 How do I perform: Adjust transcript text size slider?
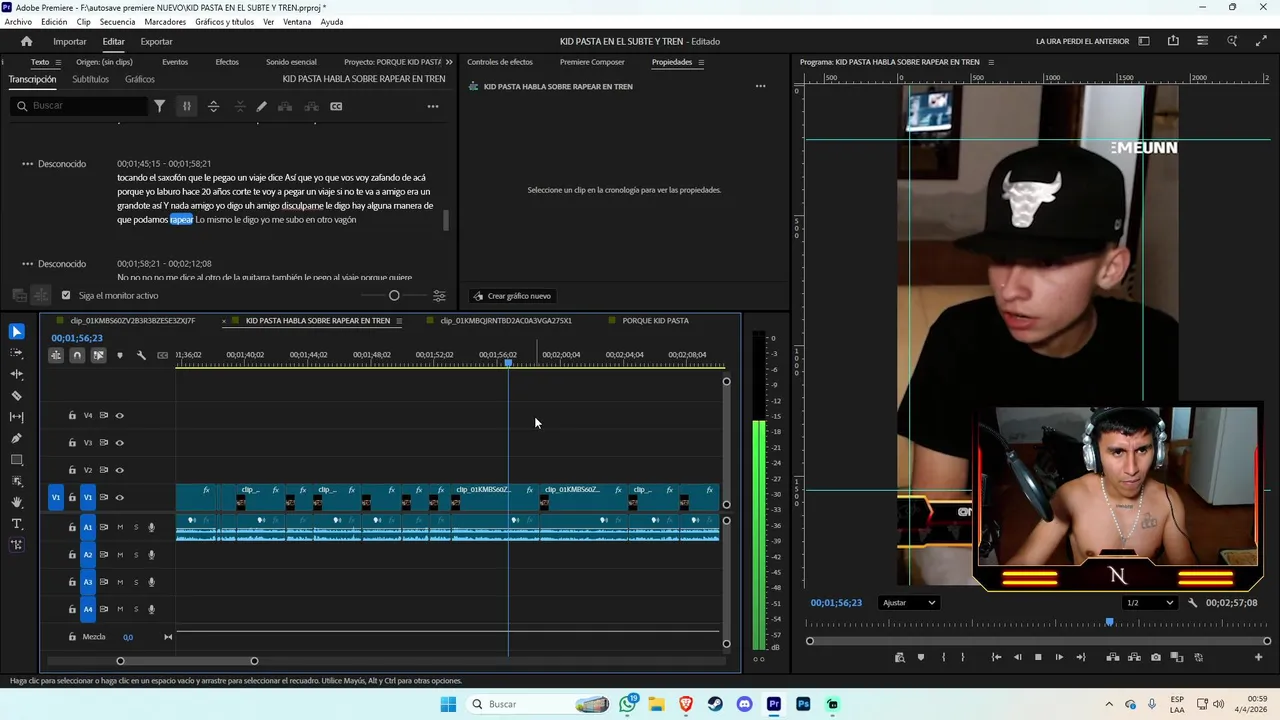tap(394, 296)
